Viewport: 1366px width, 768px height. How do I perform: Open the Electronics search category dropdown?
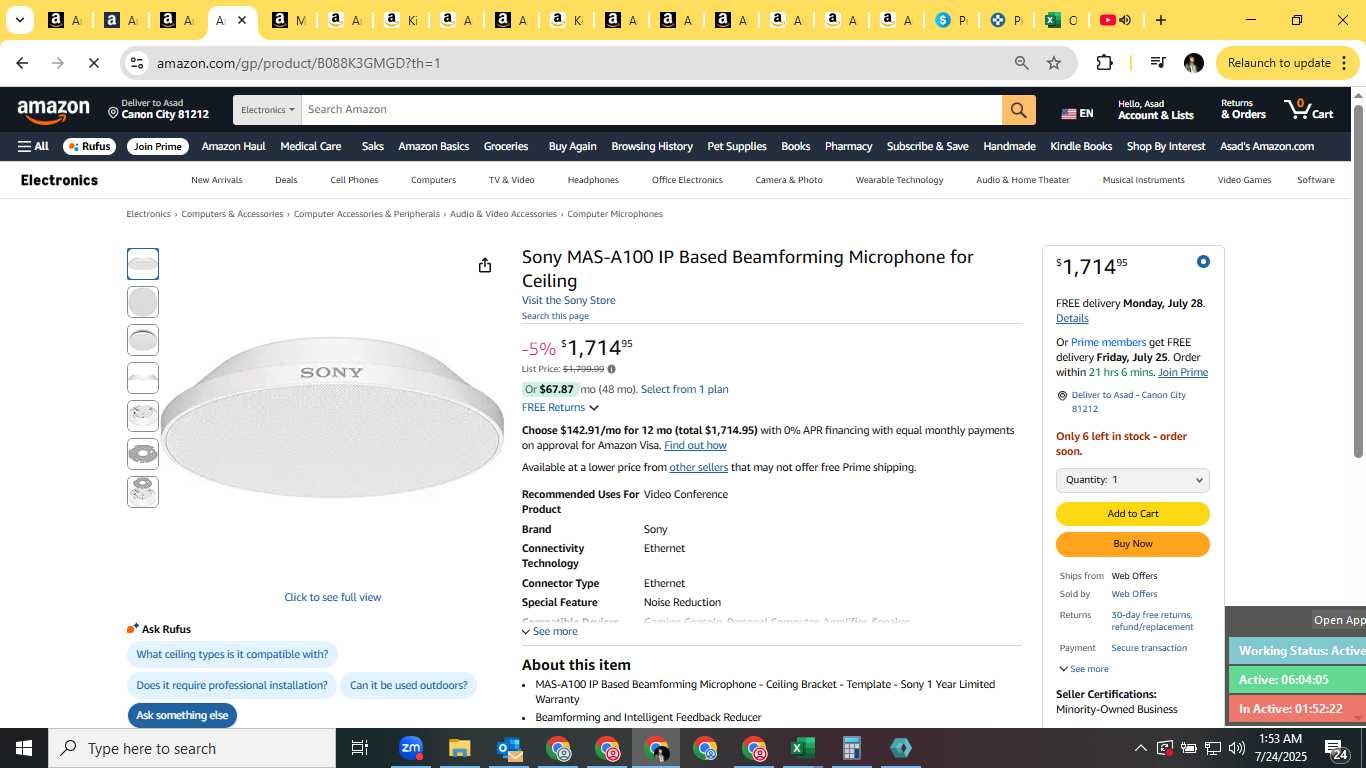click(267, 110)
